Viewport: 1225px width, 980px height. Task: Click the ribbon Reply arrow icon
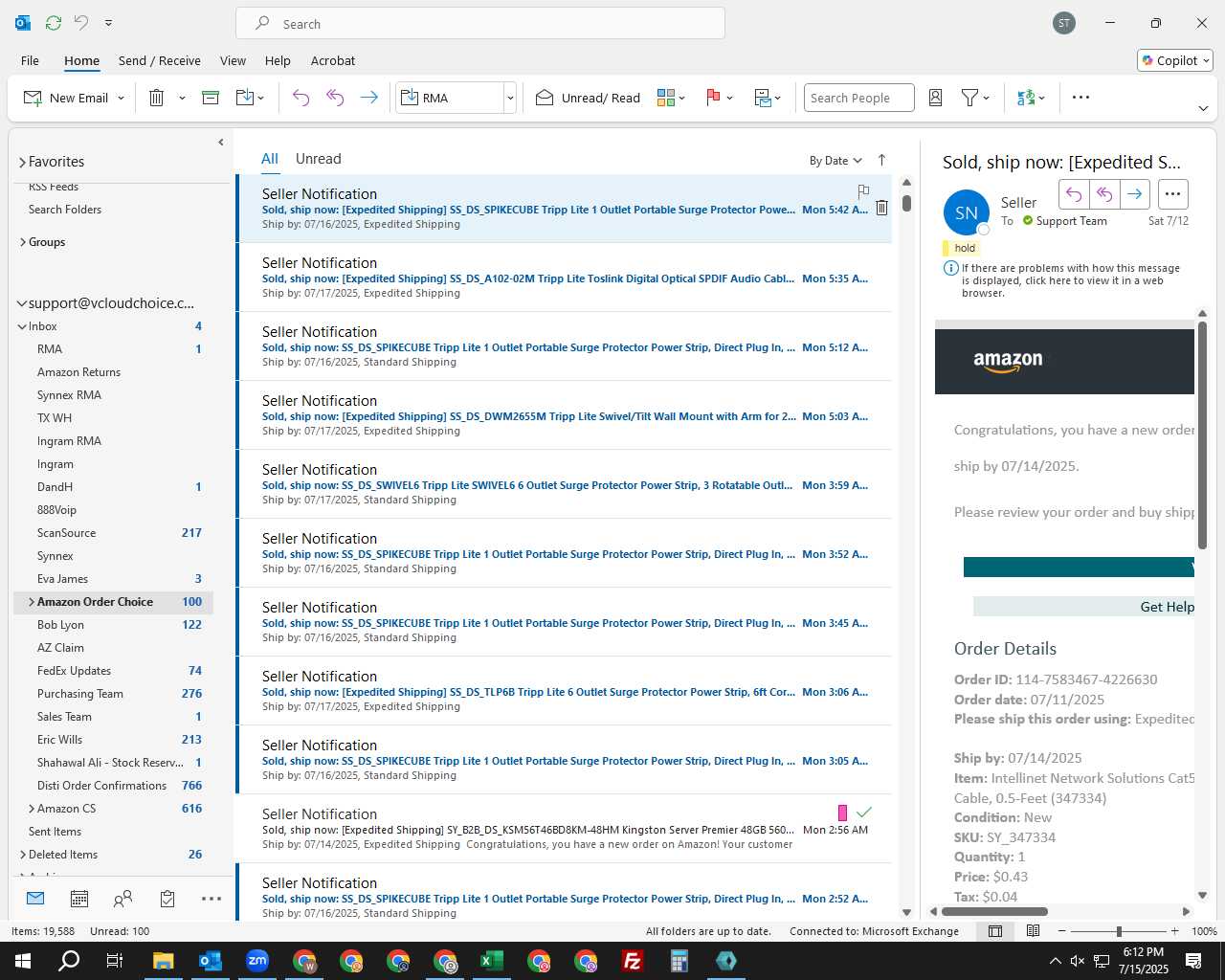click(x=301, y=98)
